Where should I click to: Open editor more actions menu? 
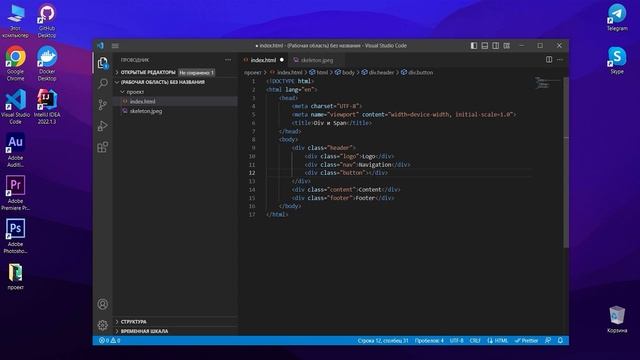pyautogui.click(x=560, y=60)
